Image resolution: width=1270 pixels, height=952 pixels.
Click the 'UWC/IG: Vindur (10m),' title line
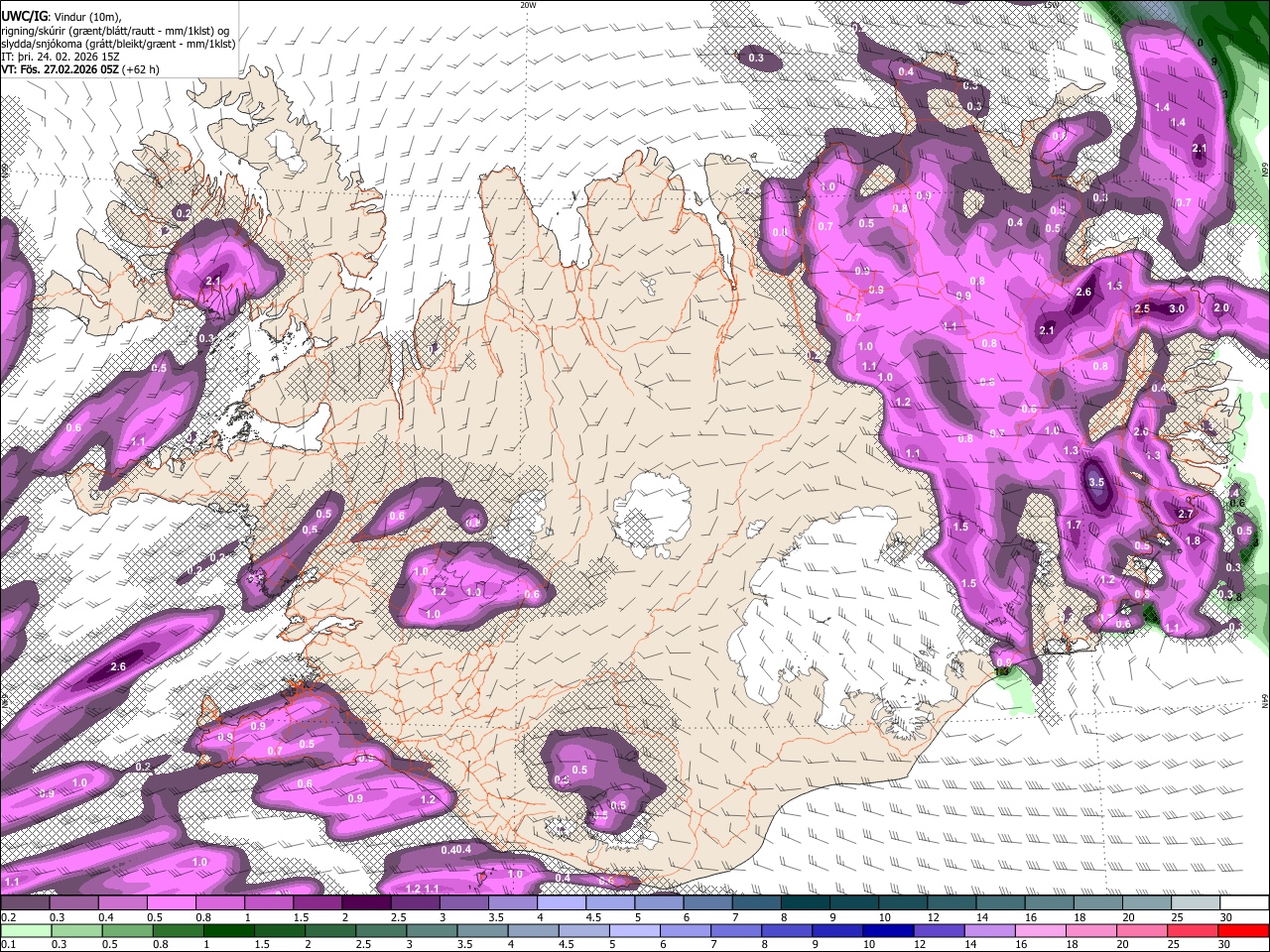click(x=61, y=16)
